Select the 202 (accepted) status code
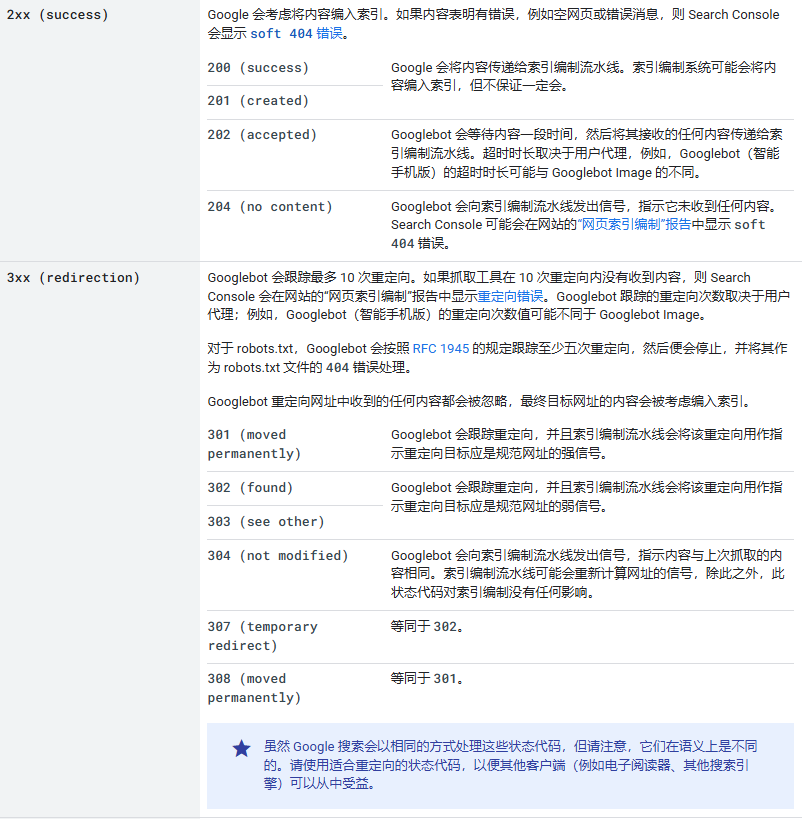805x819 pixels. [262, 135]
